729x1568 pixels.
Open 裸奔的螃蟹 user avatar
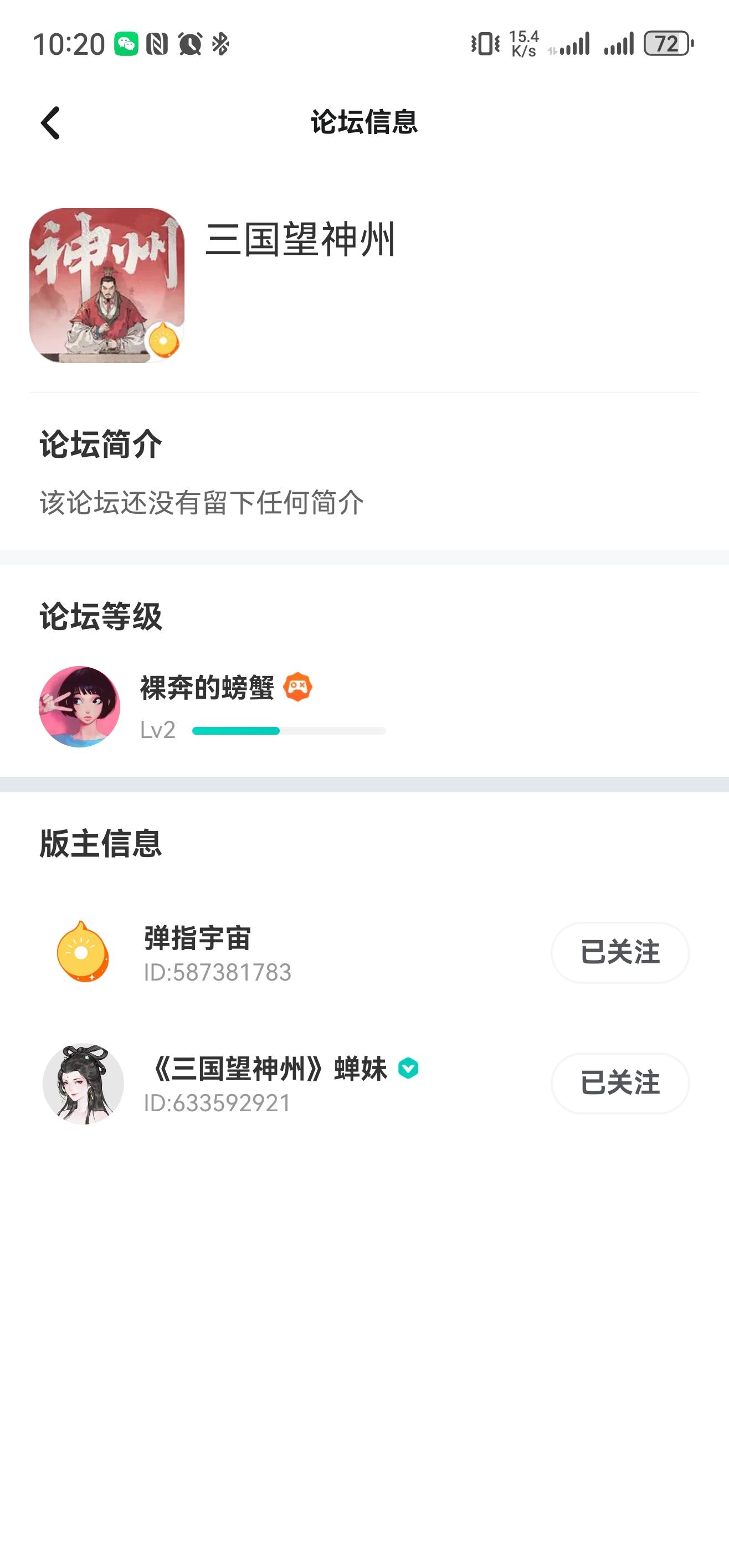click(x=80, y=706)
